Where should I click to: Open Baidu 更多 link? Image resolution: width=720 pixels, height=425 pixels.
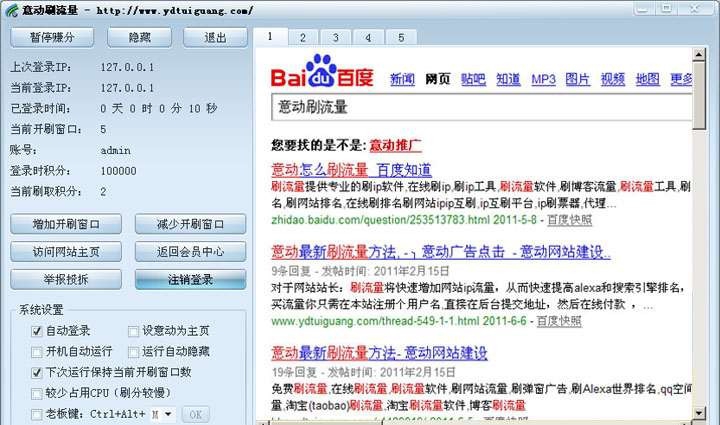(x=681, y=79)
